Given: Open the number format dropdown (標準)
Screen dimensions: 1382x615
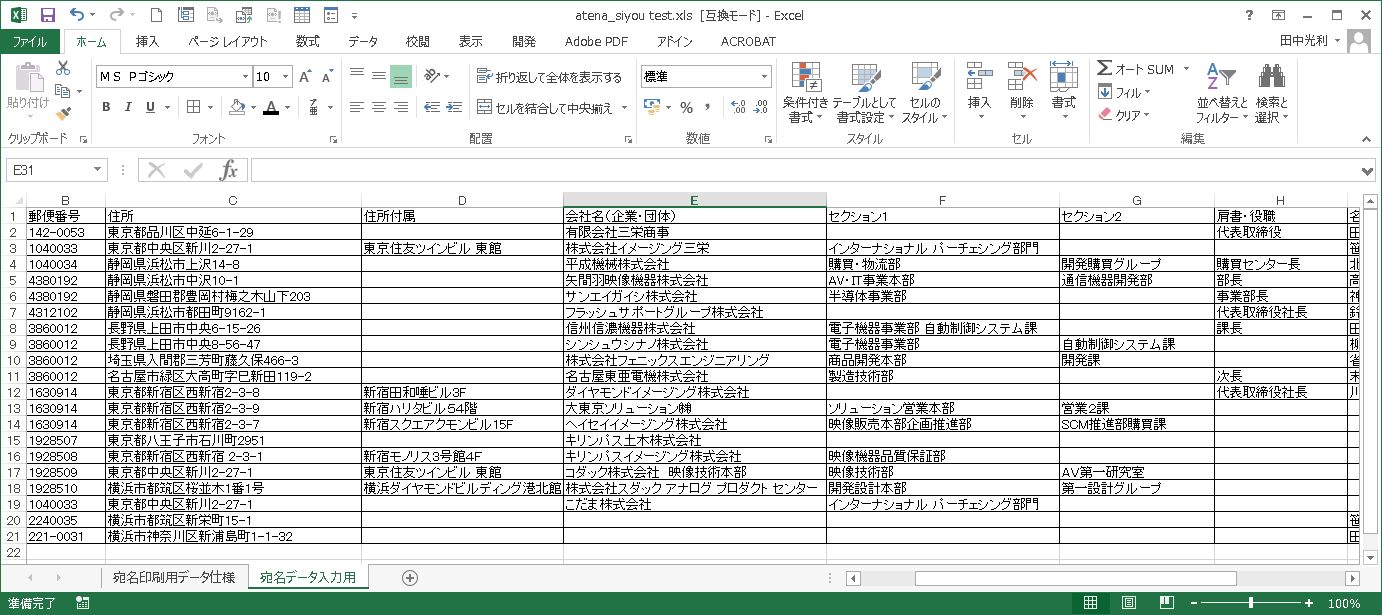Looking at the screenshot, I should pyautogui.click(x=765, y=77).
